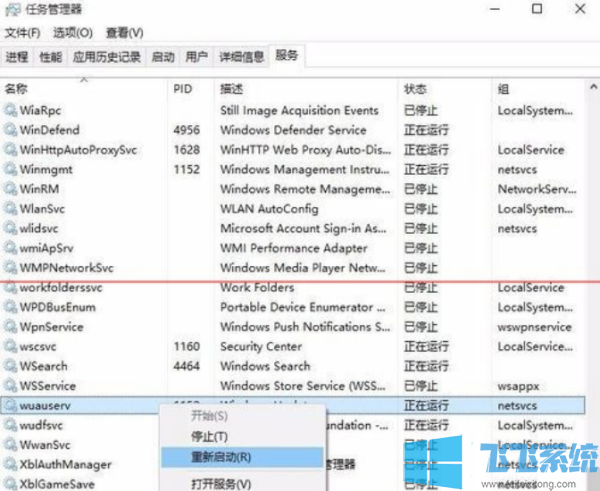Image resolution: width=600 pixels, height=491 pixels.
Task: Click the gear icon beside WwanSvc
Action: tap(10, 445)
